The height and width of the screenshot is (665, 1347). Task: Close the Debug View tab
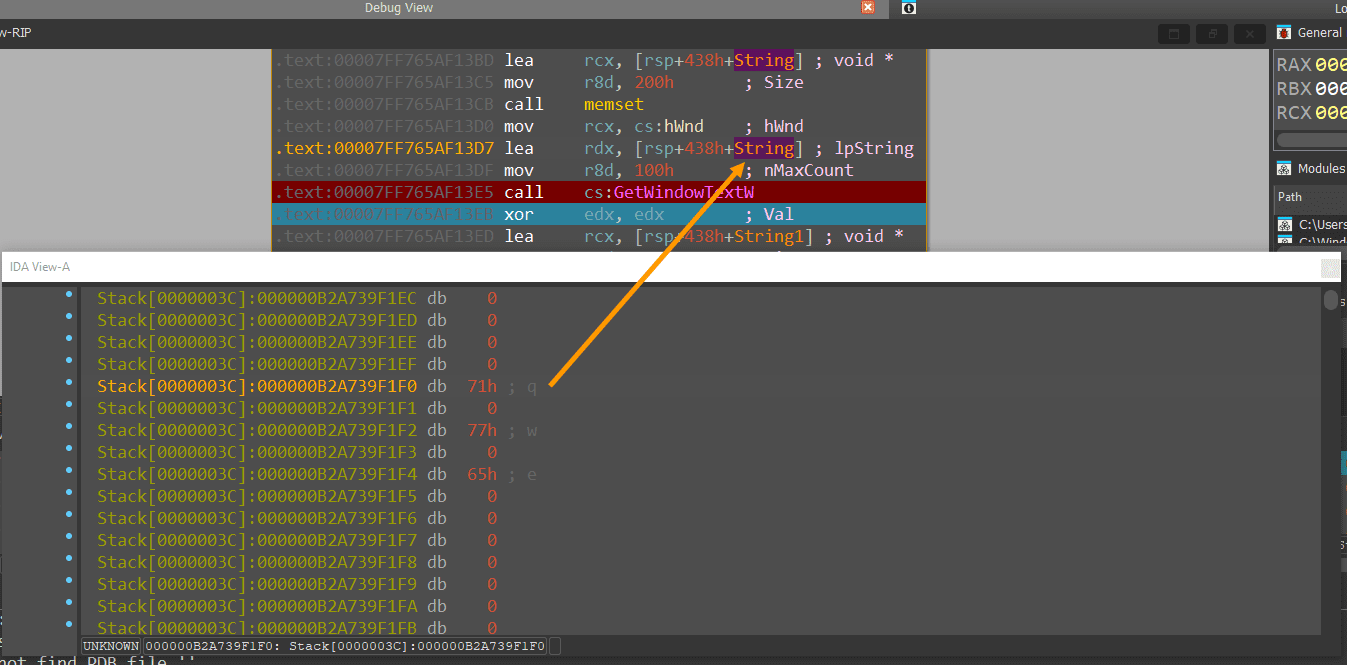(x=868, y=8)
